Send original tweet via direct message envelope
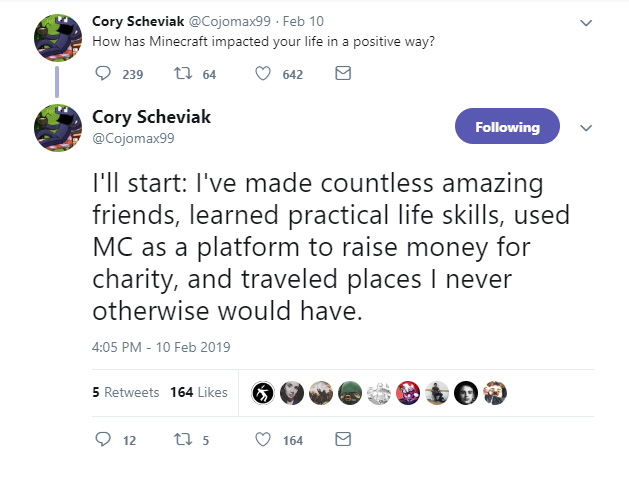 (x=342, y=73)
